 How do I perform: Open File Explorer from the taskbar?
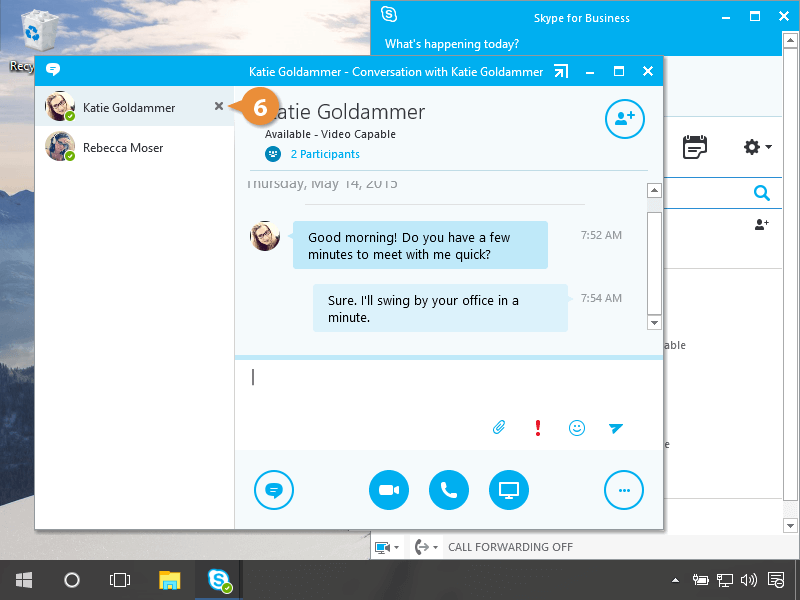170,580
